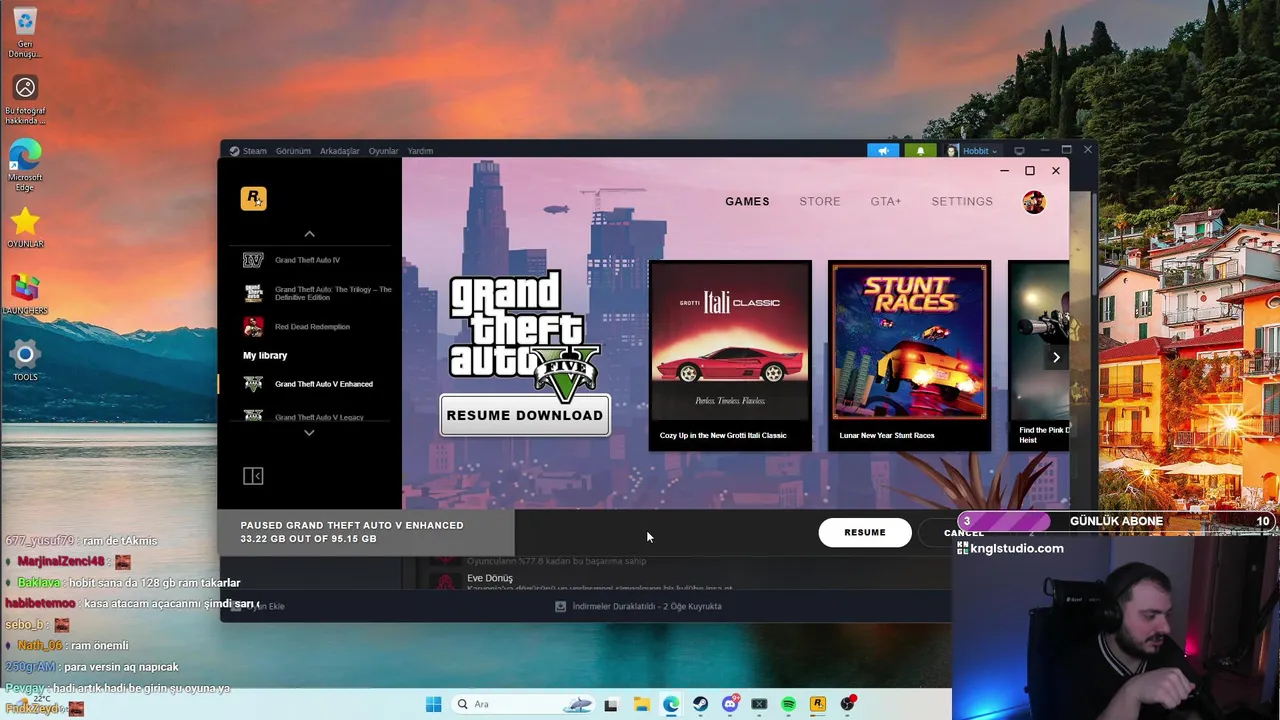Cancel the paused GTA V download
The height and width of the screenshot is (720, 1280).
click(964, 533)
